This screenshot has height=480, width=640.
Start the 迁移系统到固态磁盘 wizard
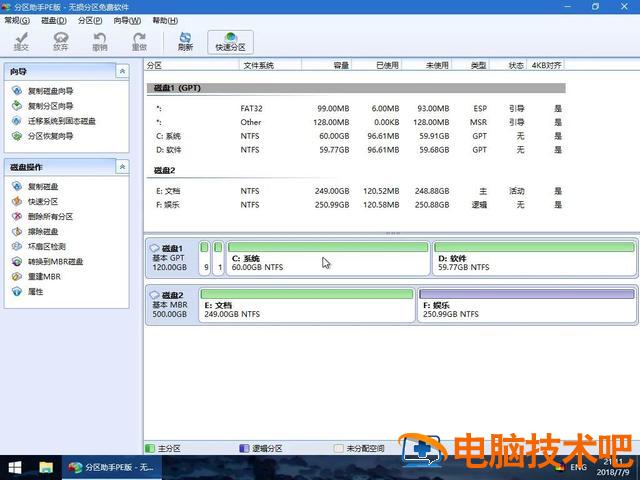61,121
